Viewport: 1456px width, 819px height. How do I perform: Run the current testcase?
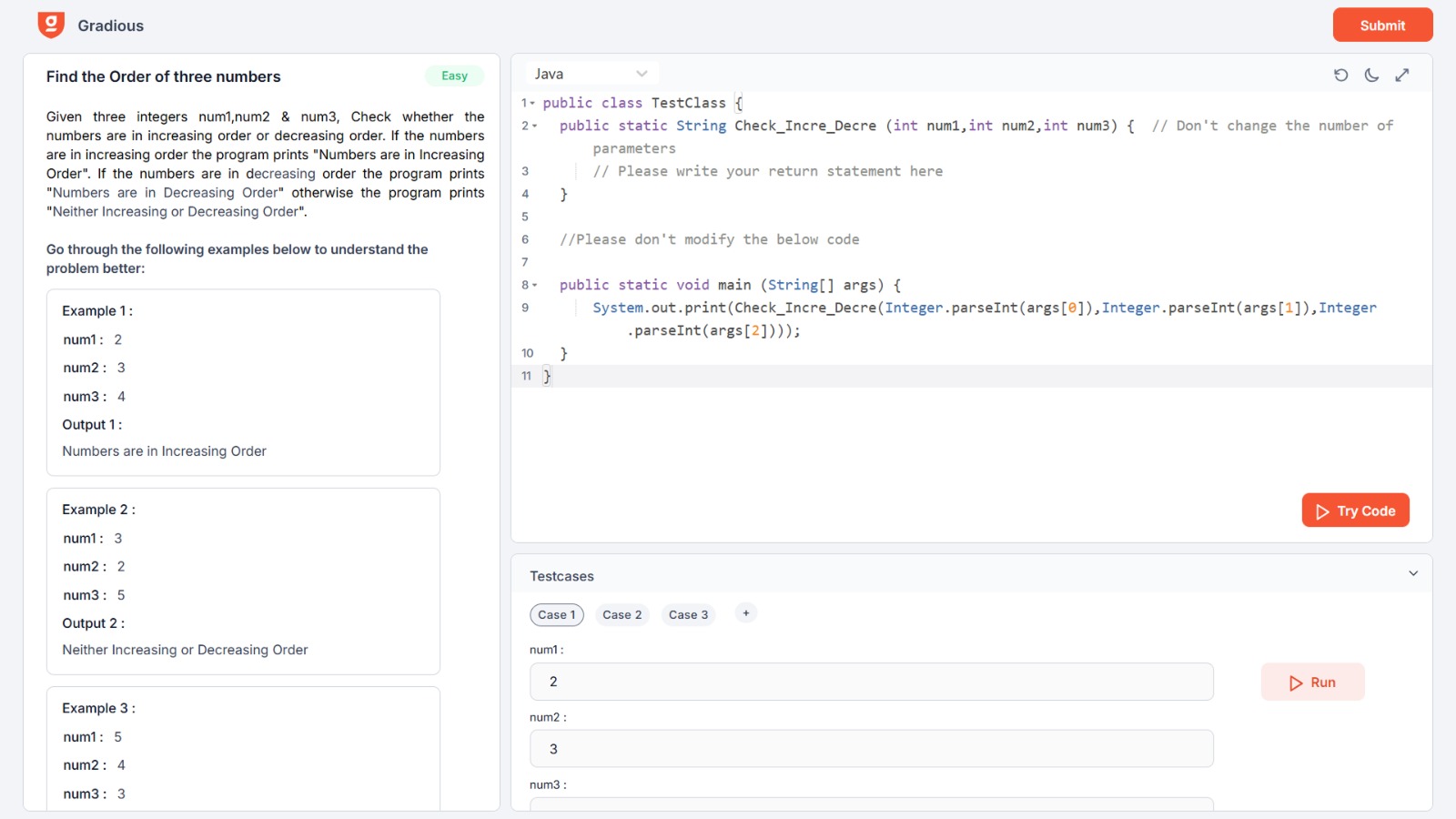point(1312,682)
